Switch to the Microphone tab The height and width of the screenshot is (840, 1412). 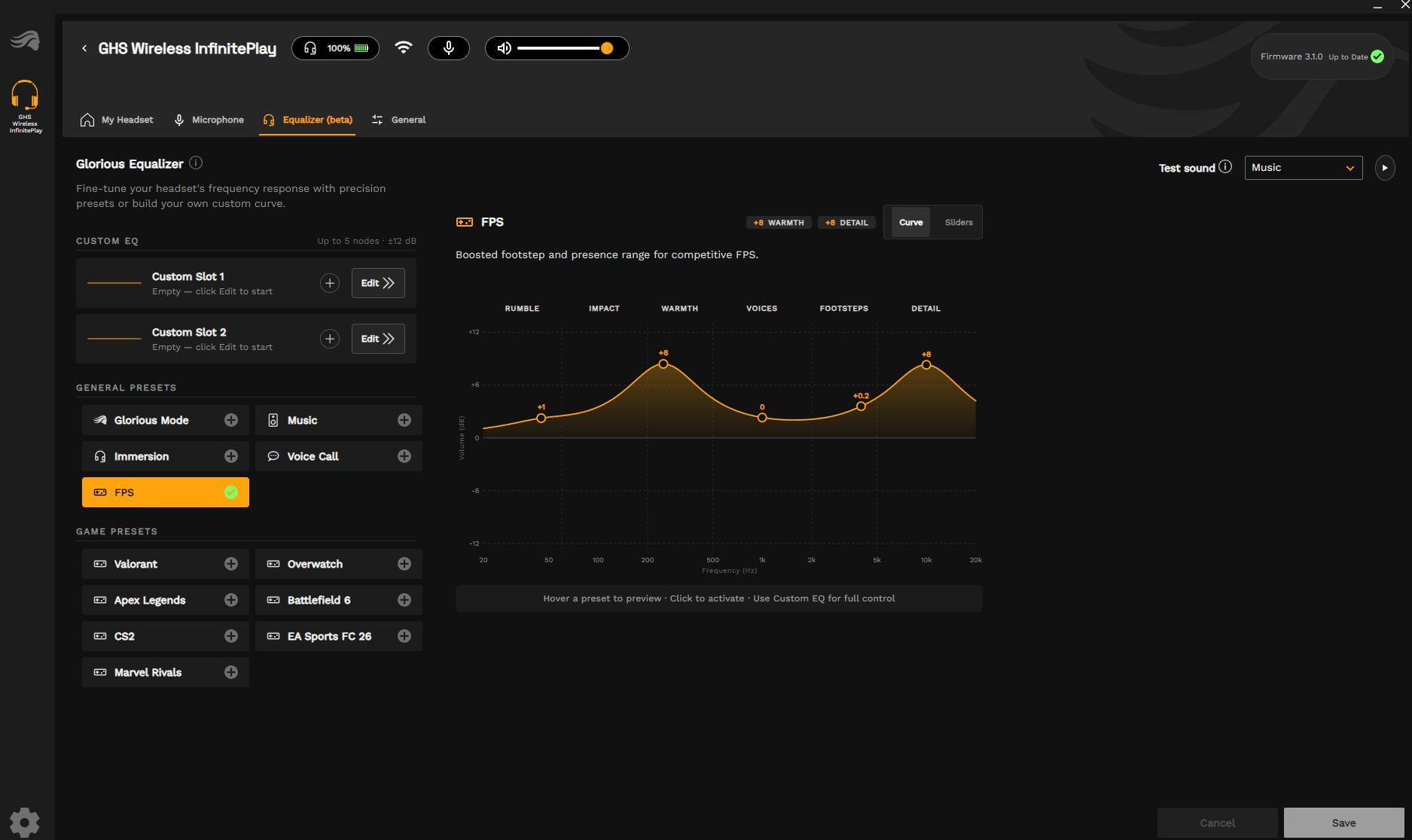(209, 120)
